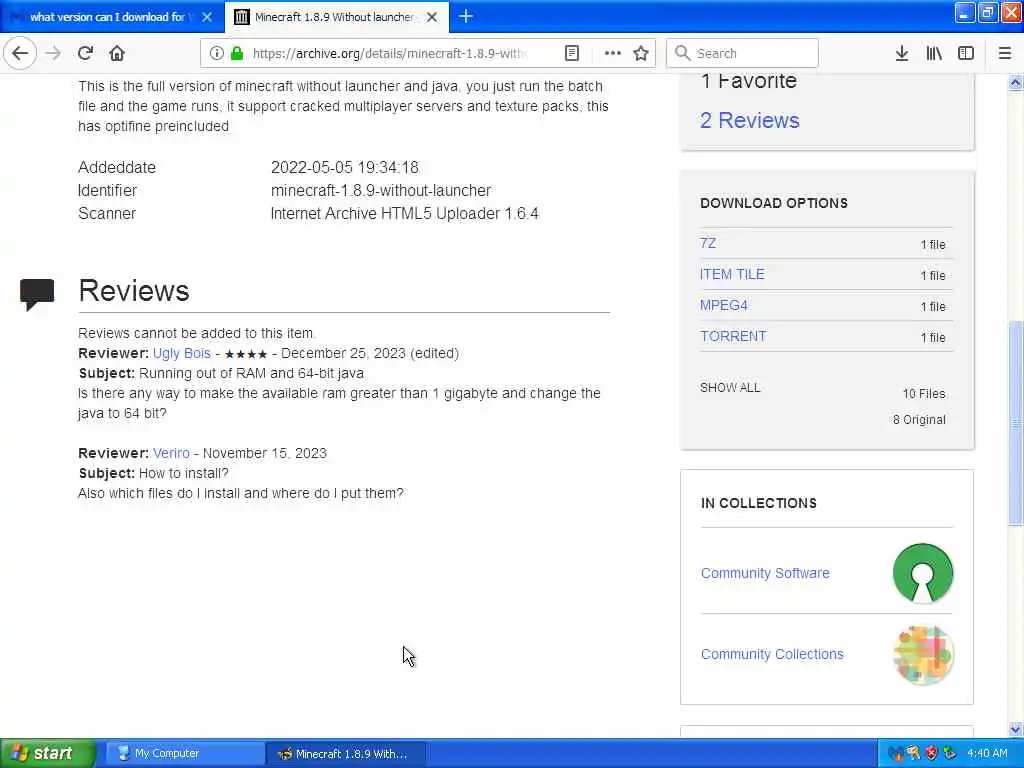Click the identifier minecraft-1.8.9-without-launcher
This screenshot has width=1024, height=768.
point(381,190)
